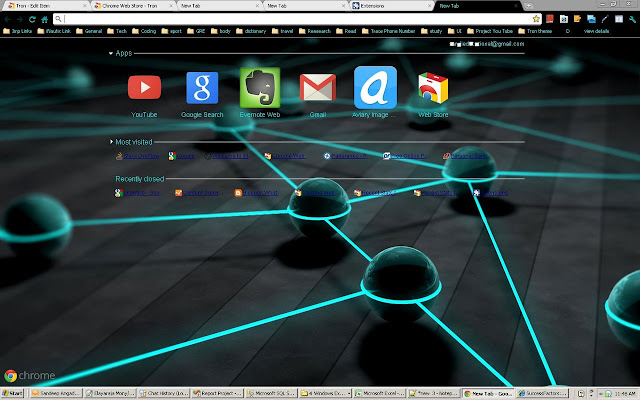Open the Tech bookmarks folder

point(117,31)
